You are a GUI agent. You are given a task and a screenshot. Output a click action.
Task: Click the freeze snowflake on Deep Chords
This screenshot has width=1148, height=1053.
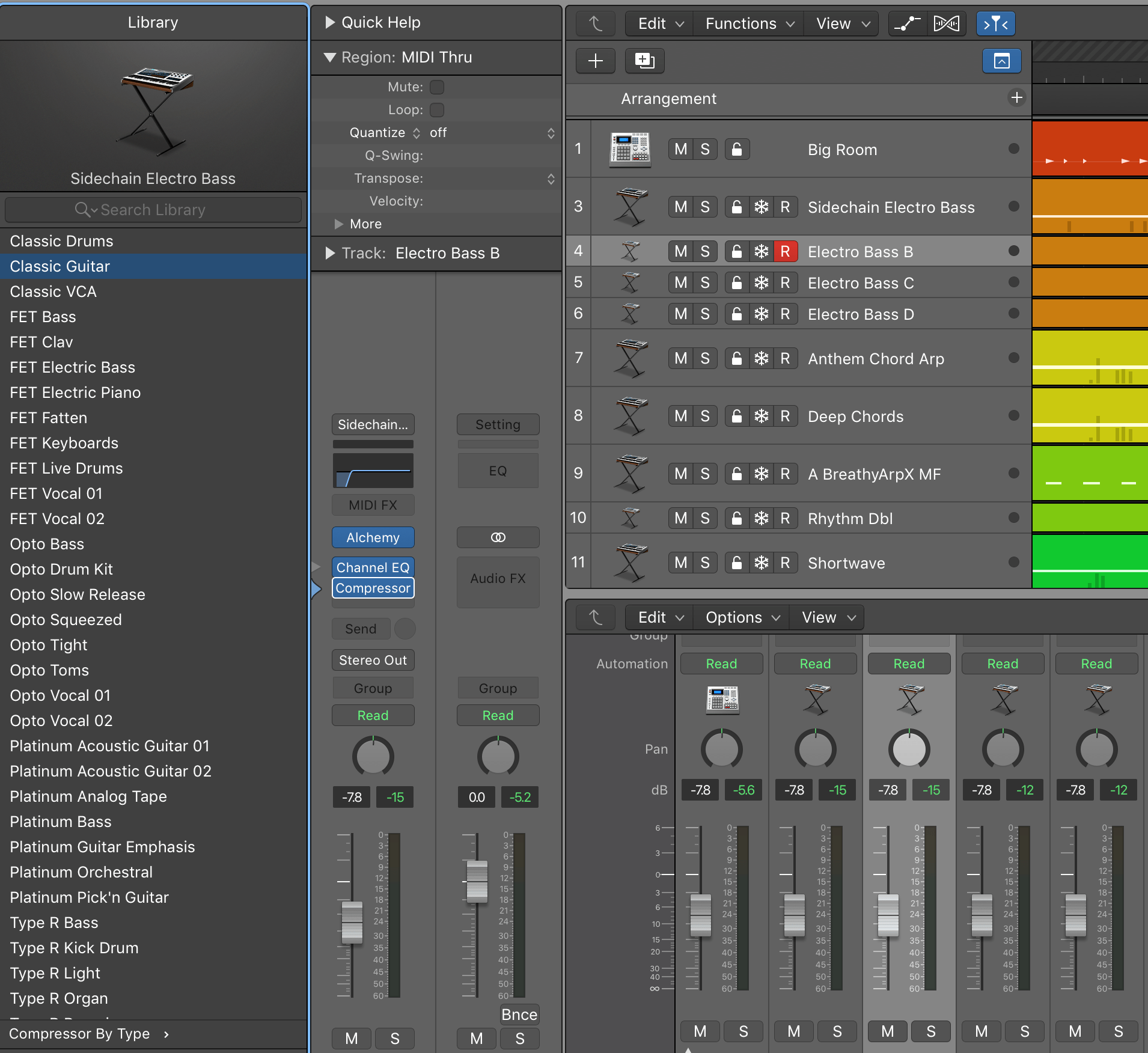pyautogui.click(x=762, y=416)
